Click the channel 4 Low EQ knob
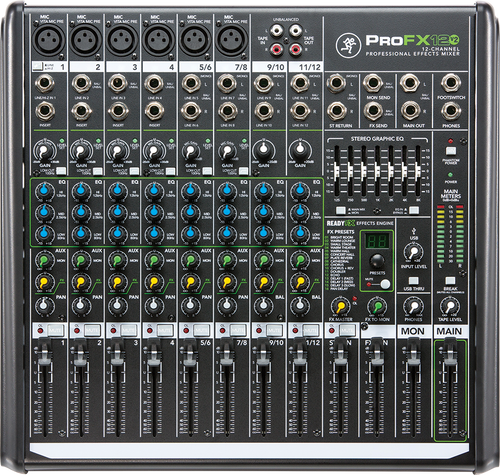 [154, 233]
